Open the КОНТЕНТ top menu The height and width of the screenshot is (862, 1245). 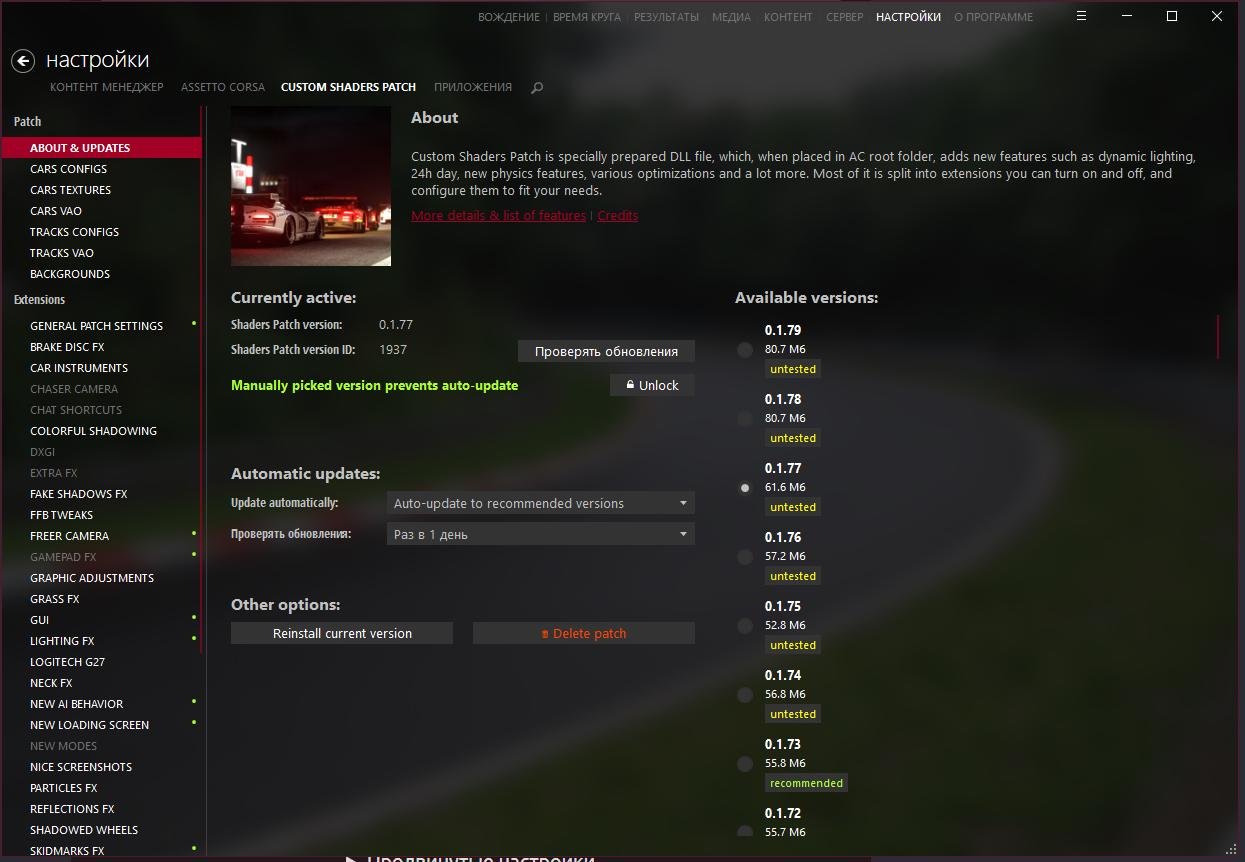click(x=788, y=17)
